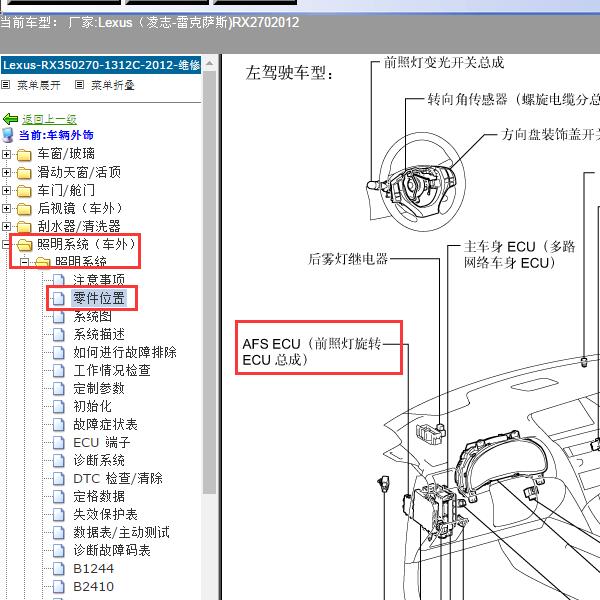Open the 零件位置 tree item

coord(99,298)
